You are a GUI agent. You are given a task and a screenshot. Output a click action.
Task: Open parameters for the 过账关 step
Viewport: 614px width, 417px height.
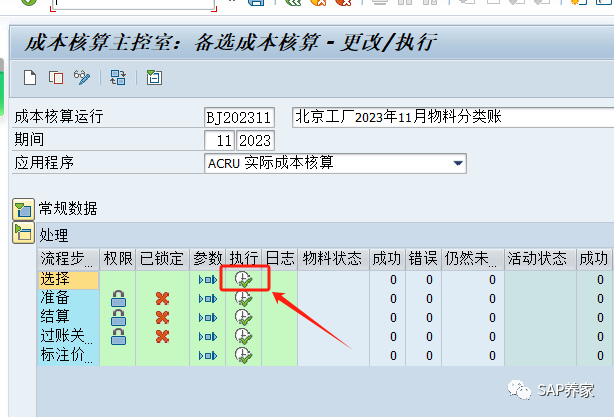tap(208, 337)
